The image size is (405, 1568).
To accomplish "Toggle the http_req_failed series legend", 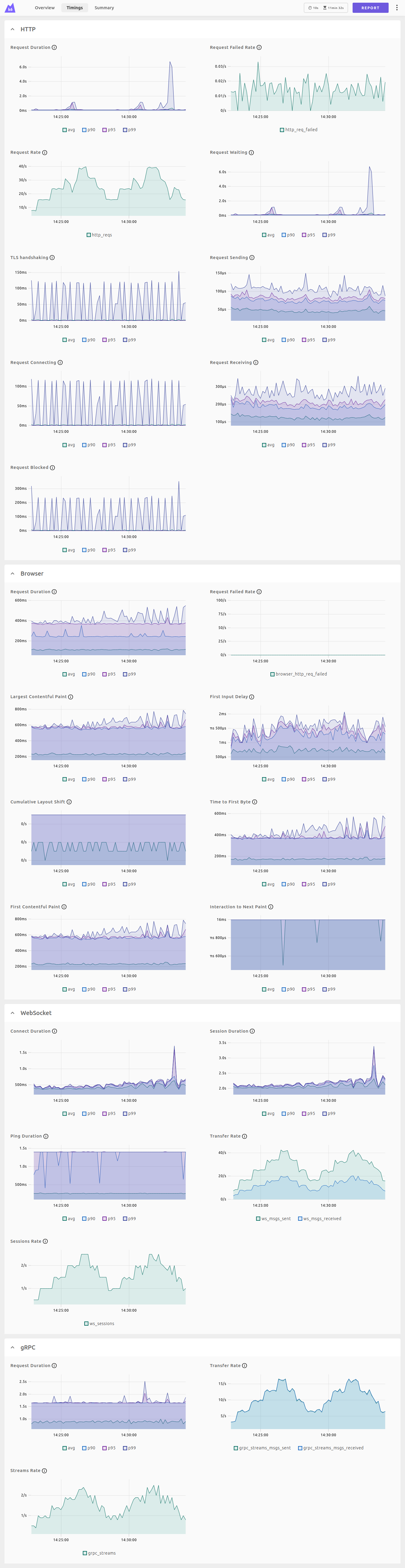I will pos(299,130).
